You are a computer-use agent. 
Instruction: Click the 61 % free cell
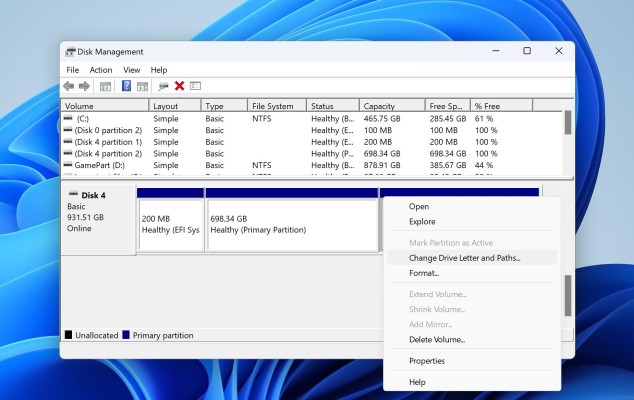pyautogui.click(x=484, y=119)
